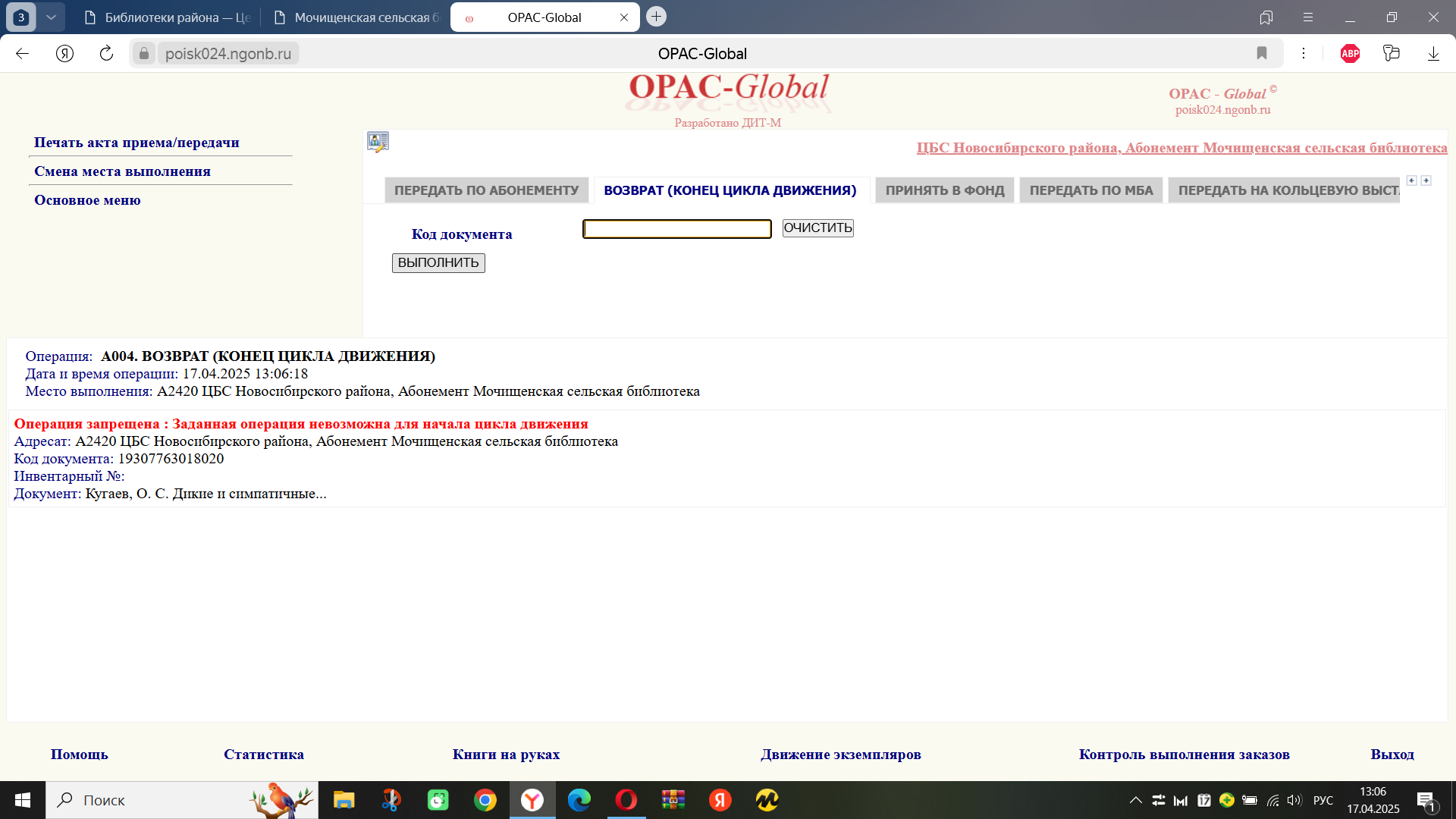The height and width of the screenshot is (819, 1456).
Task: Reload the page with the refresh icon
Action: point(106,53)
